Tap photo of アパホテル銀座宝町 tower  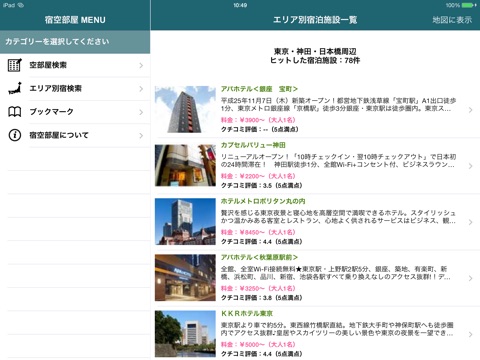point(185,109)
